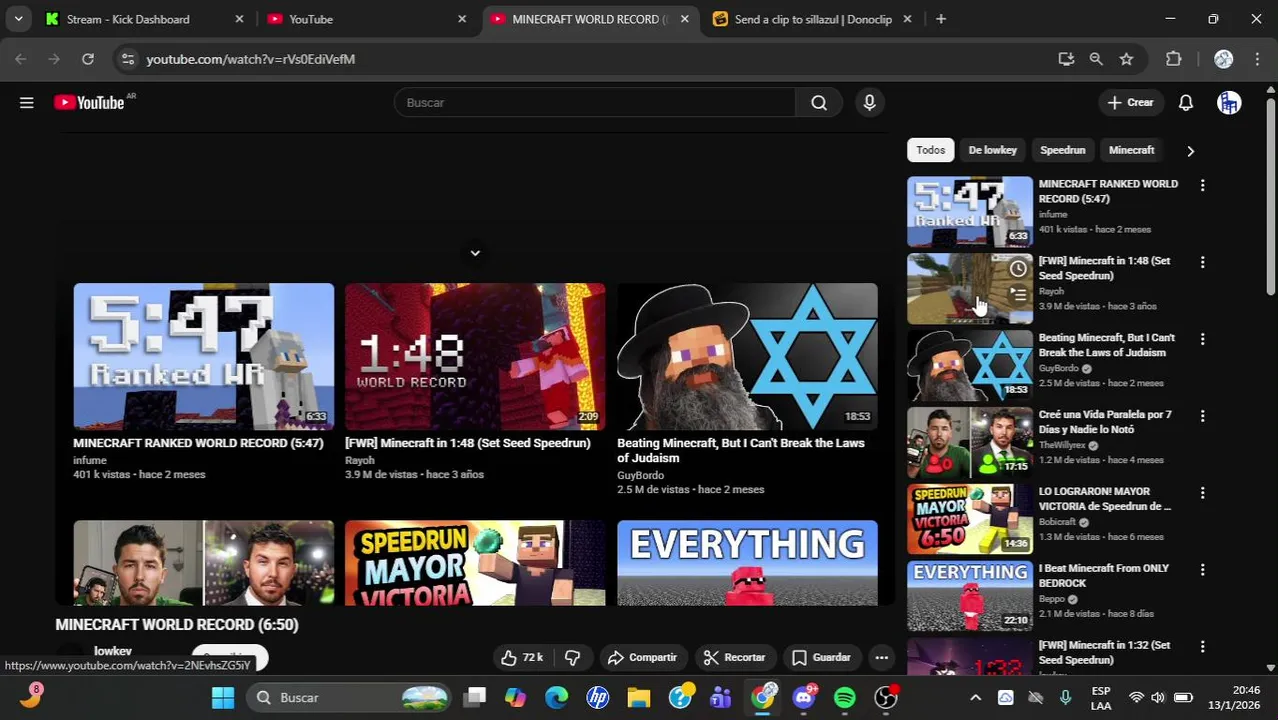Dislike the video with thumbs-down
Screen dimensions: 1278x720
(x=573, y=657)
